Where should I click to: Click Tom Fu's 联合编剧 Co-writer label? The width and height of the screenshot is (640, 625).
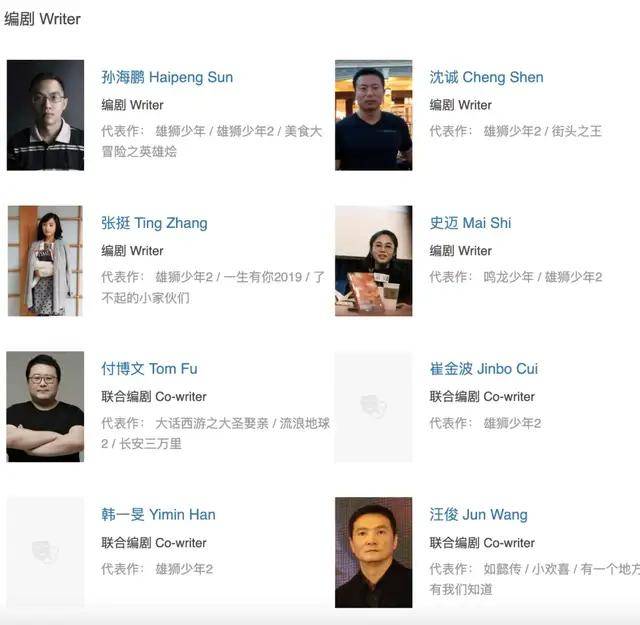pyautogui.click(x=154, y=396)
